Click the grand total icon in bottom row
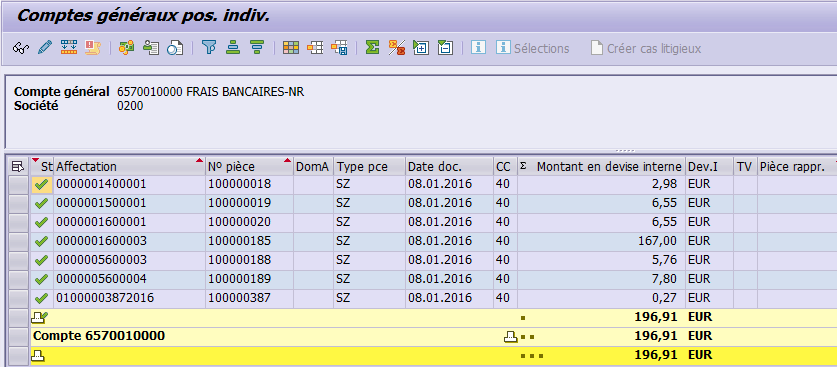Viewport: 837px width, 367px height. 39,355
